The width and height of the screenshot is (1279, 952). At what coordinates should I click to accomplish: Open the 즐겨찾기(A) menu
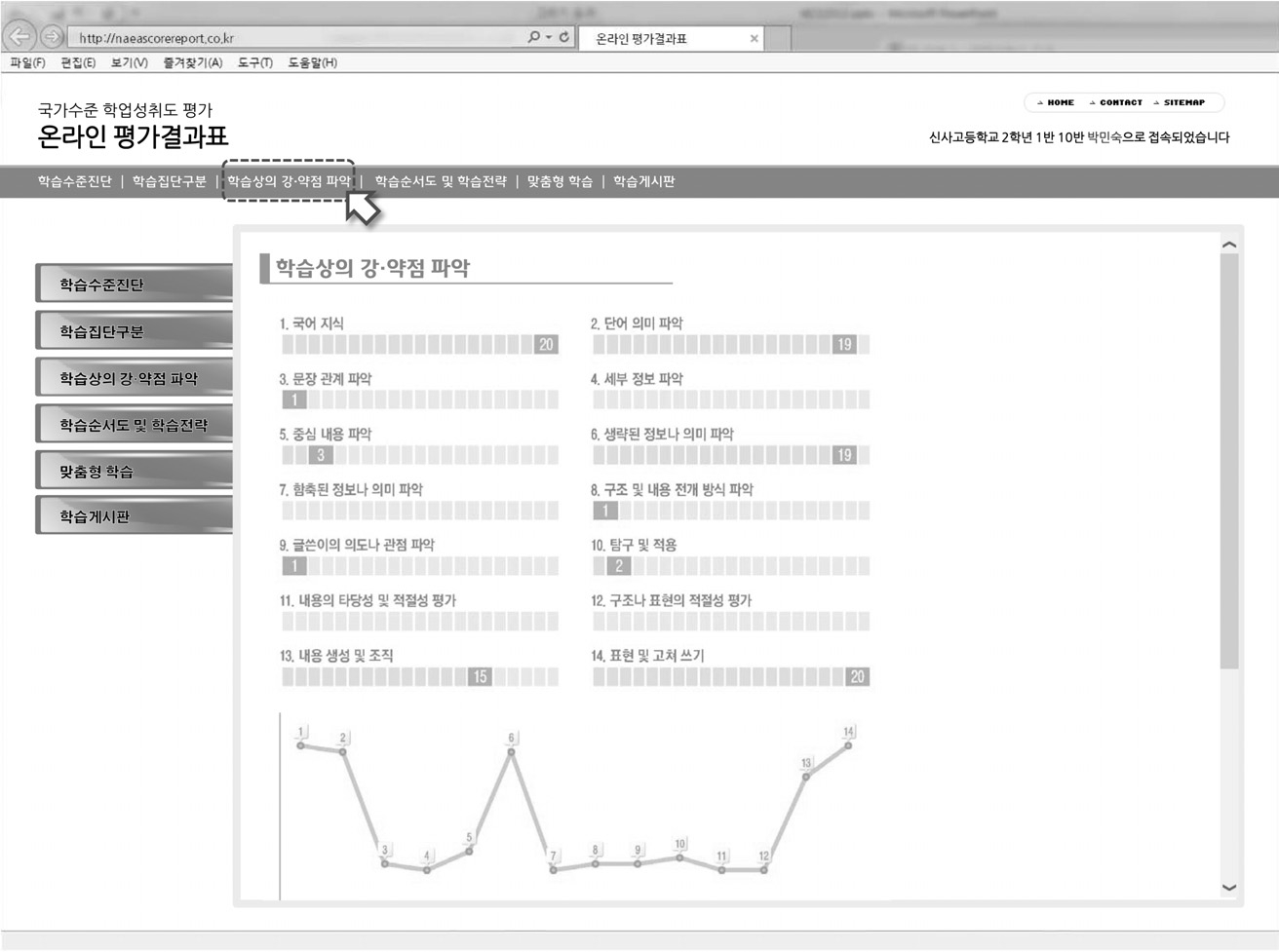192,62
